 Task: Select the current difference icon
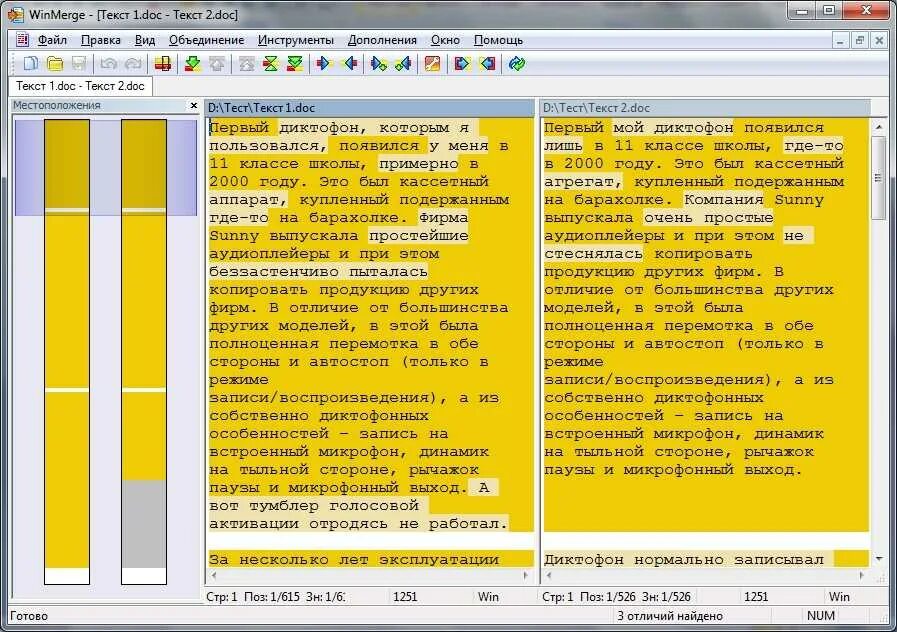coord(271,63)
